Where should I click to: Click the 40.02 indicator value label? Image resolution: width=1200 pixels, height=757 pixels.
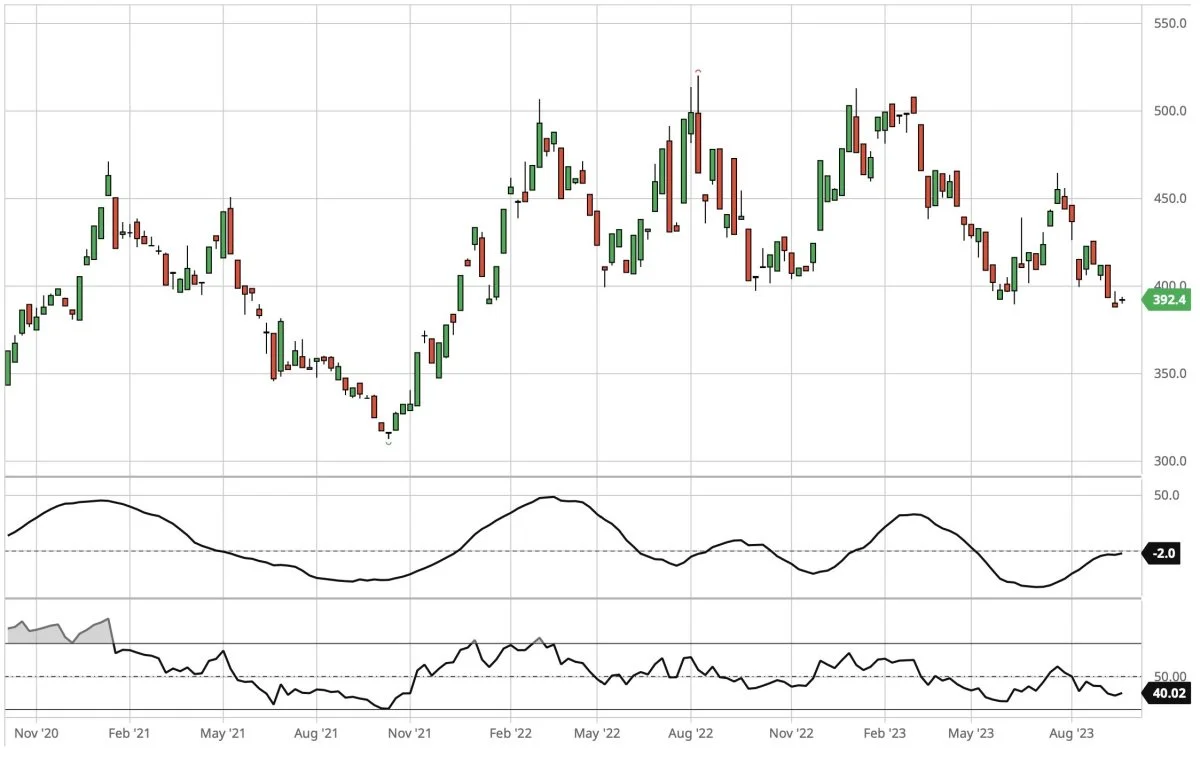coord(1165,692)
